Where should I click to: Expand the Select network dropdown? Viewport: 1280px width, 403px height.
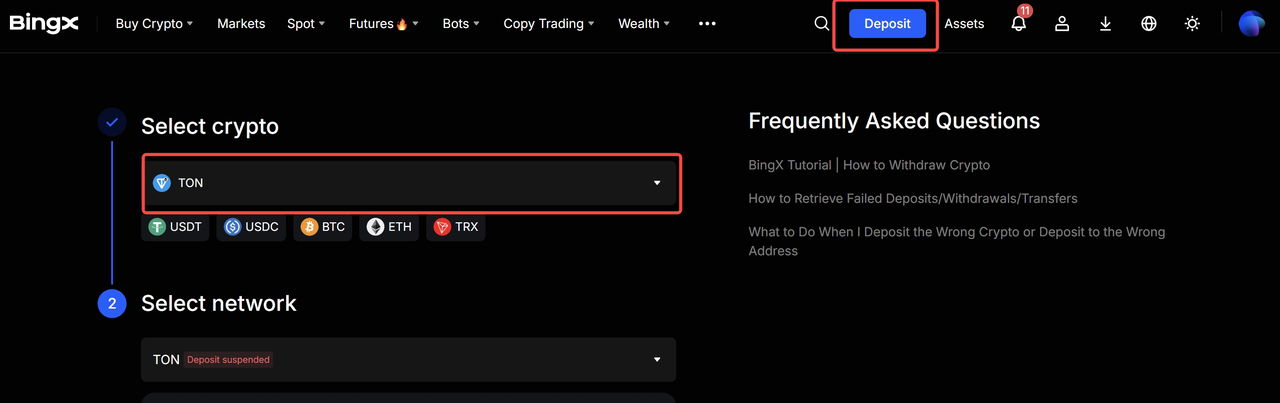(408, 359)
